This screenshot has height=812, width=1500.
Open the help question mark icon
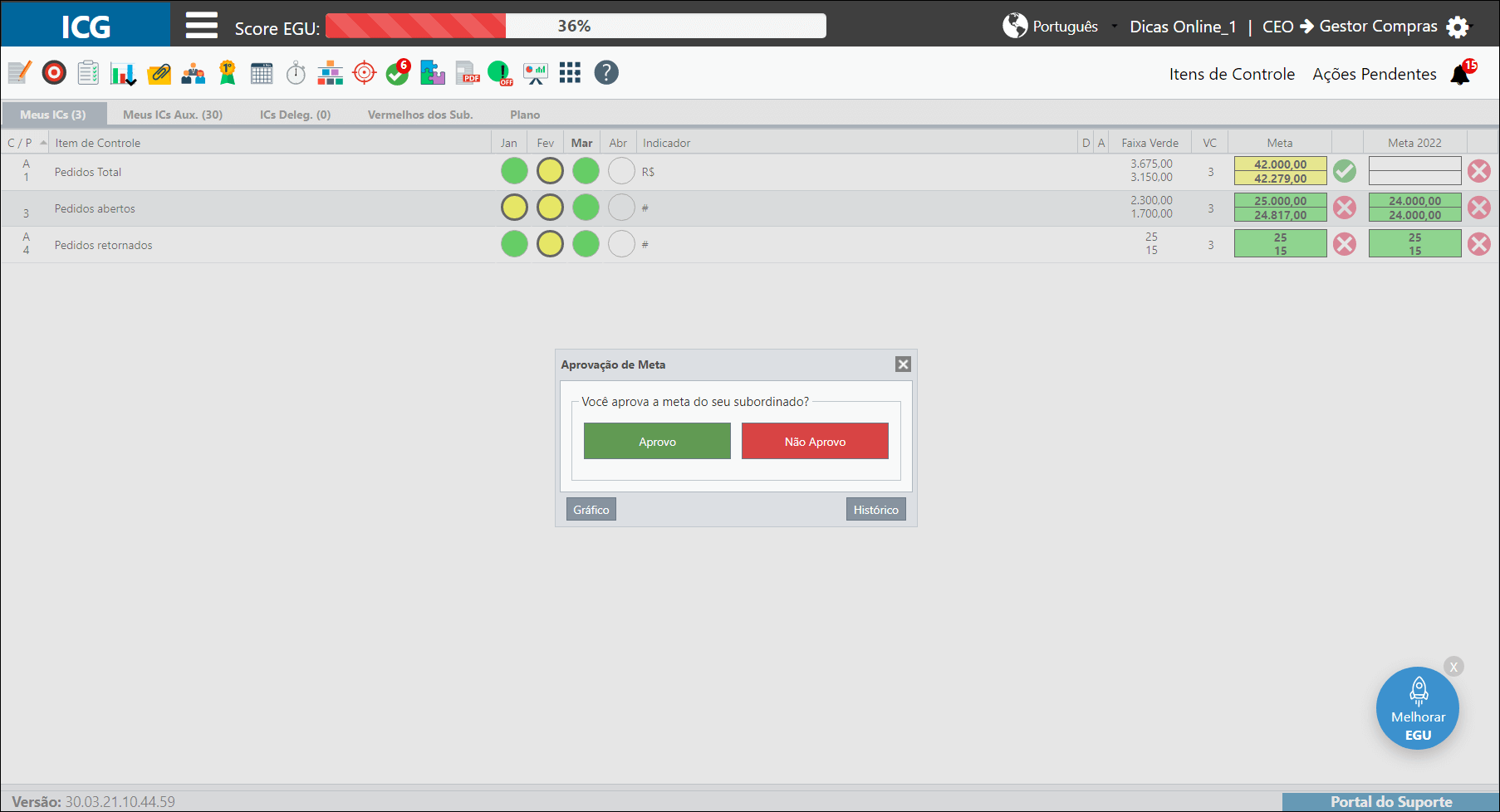(606, 73)
